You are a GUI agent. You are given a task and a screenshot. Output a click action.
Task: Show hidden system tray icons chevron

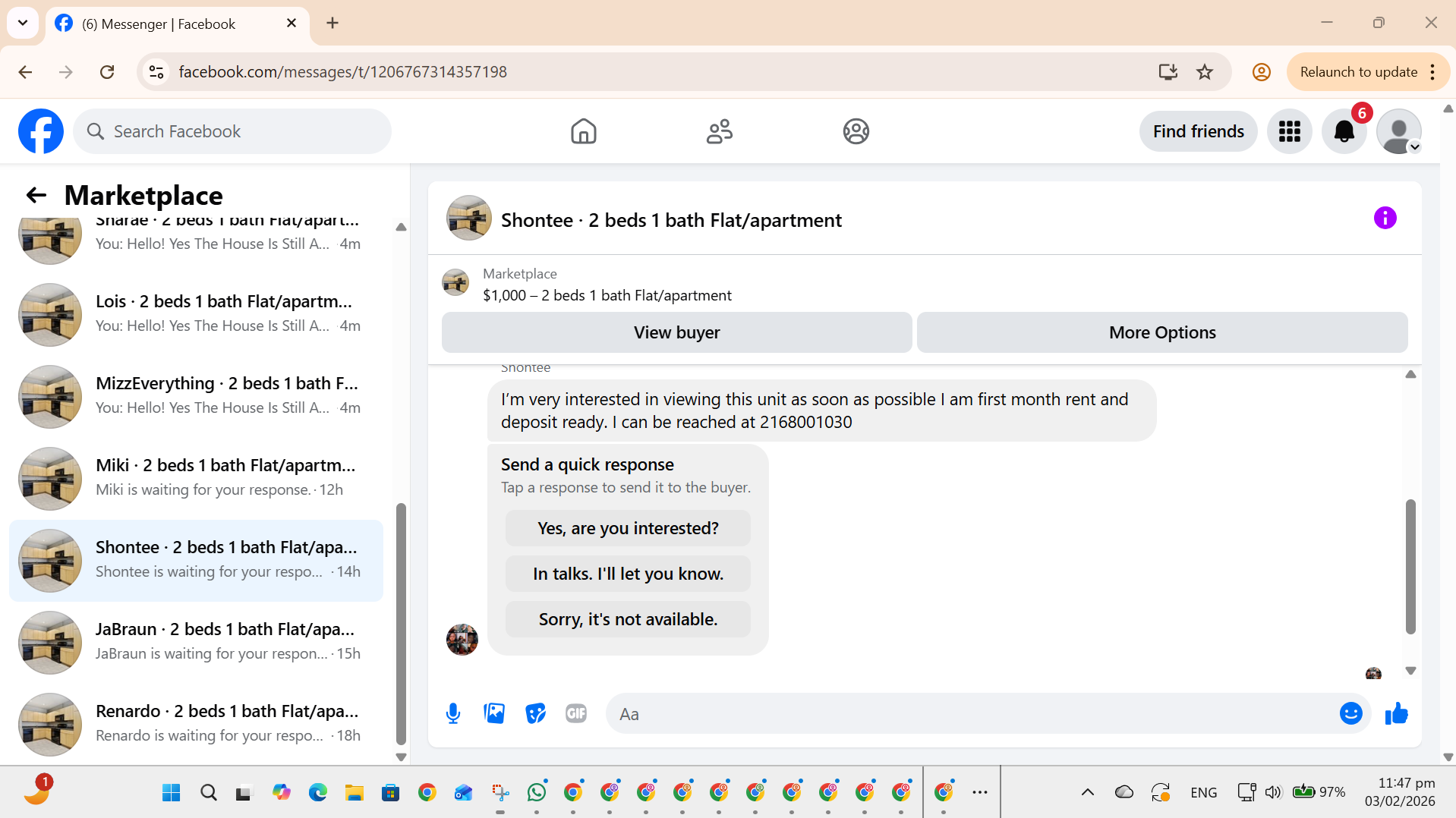point(1087,792)
